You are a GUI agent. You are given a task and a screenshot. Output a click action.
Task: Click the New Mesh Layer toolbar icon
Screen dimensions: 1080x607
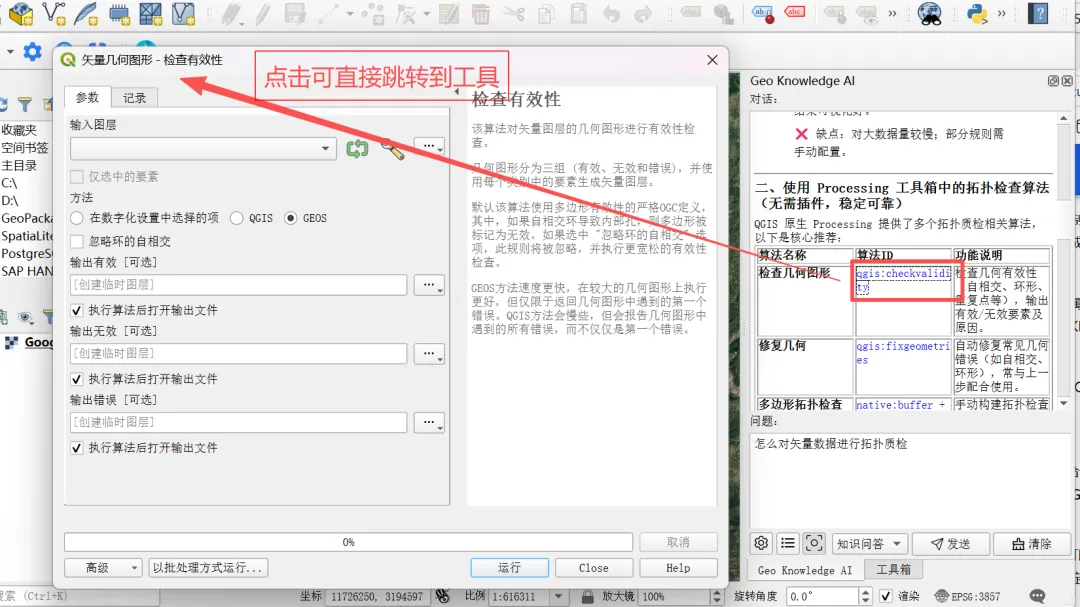click(151, 13)
